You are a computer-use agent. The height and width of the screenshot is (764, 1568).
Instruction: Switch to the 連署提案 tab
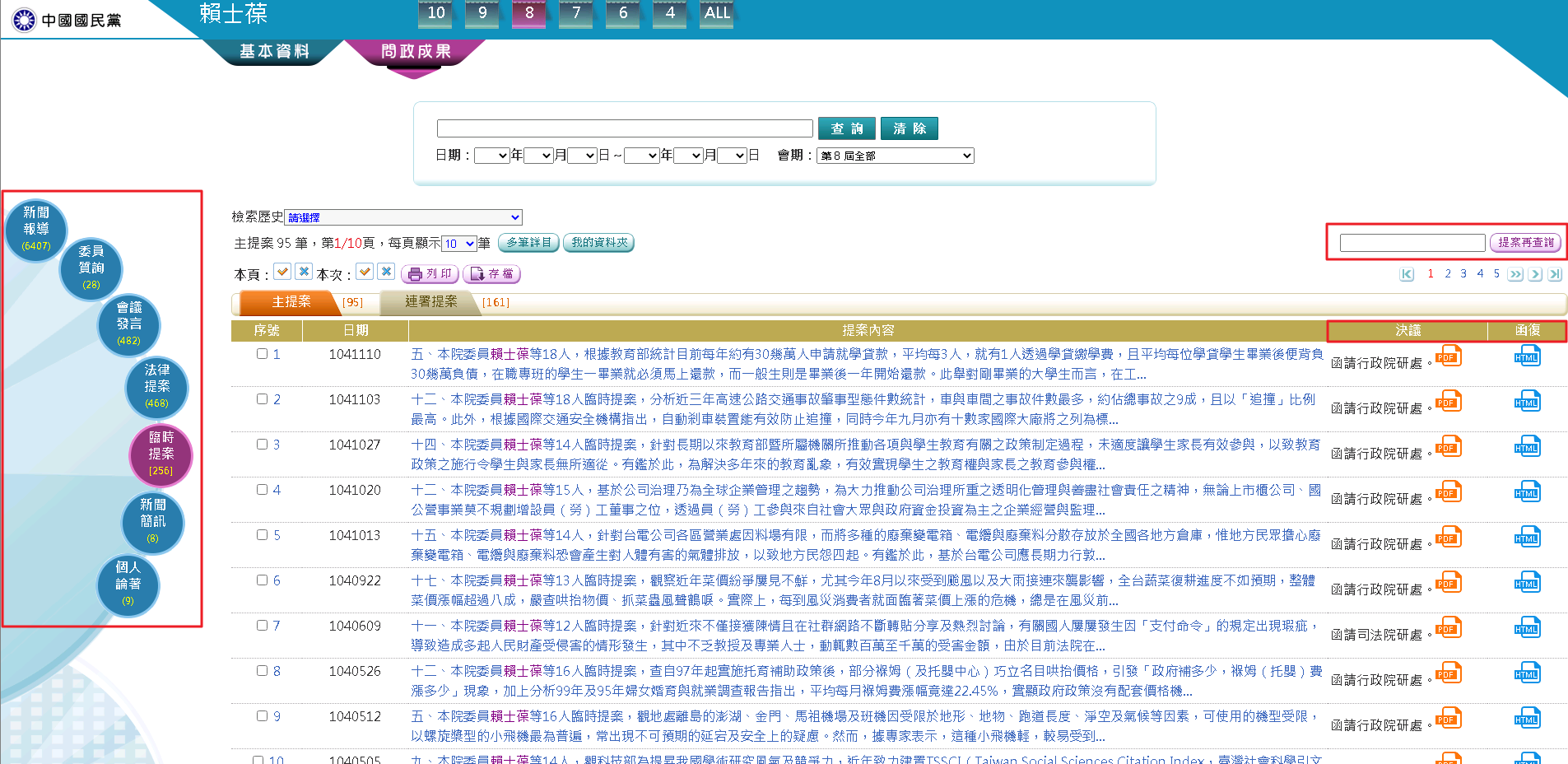click(430, 302)
